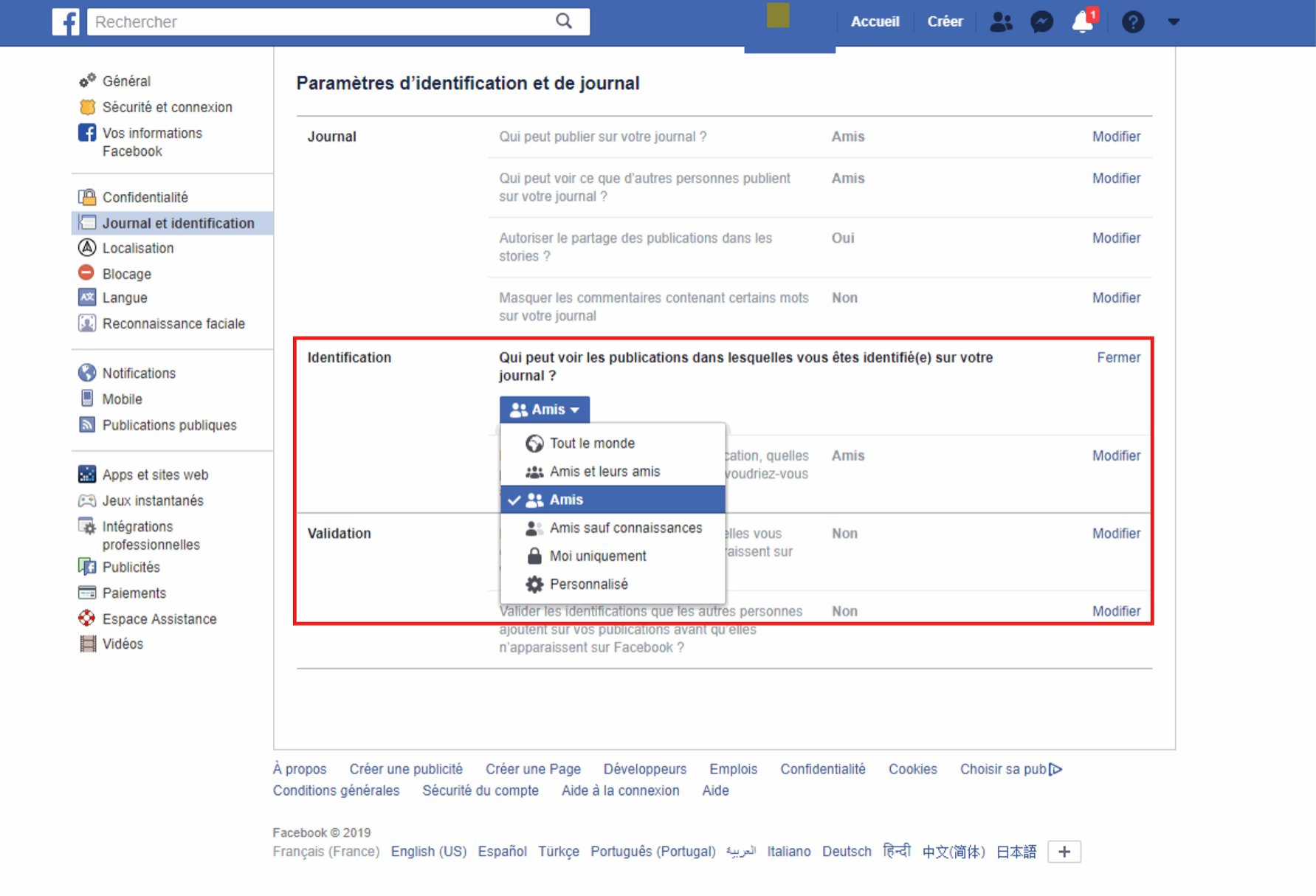Open Blocage settings in the sidebar
The height and width of the screenshot is (896, 1316).
[x=126, y=273]
